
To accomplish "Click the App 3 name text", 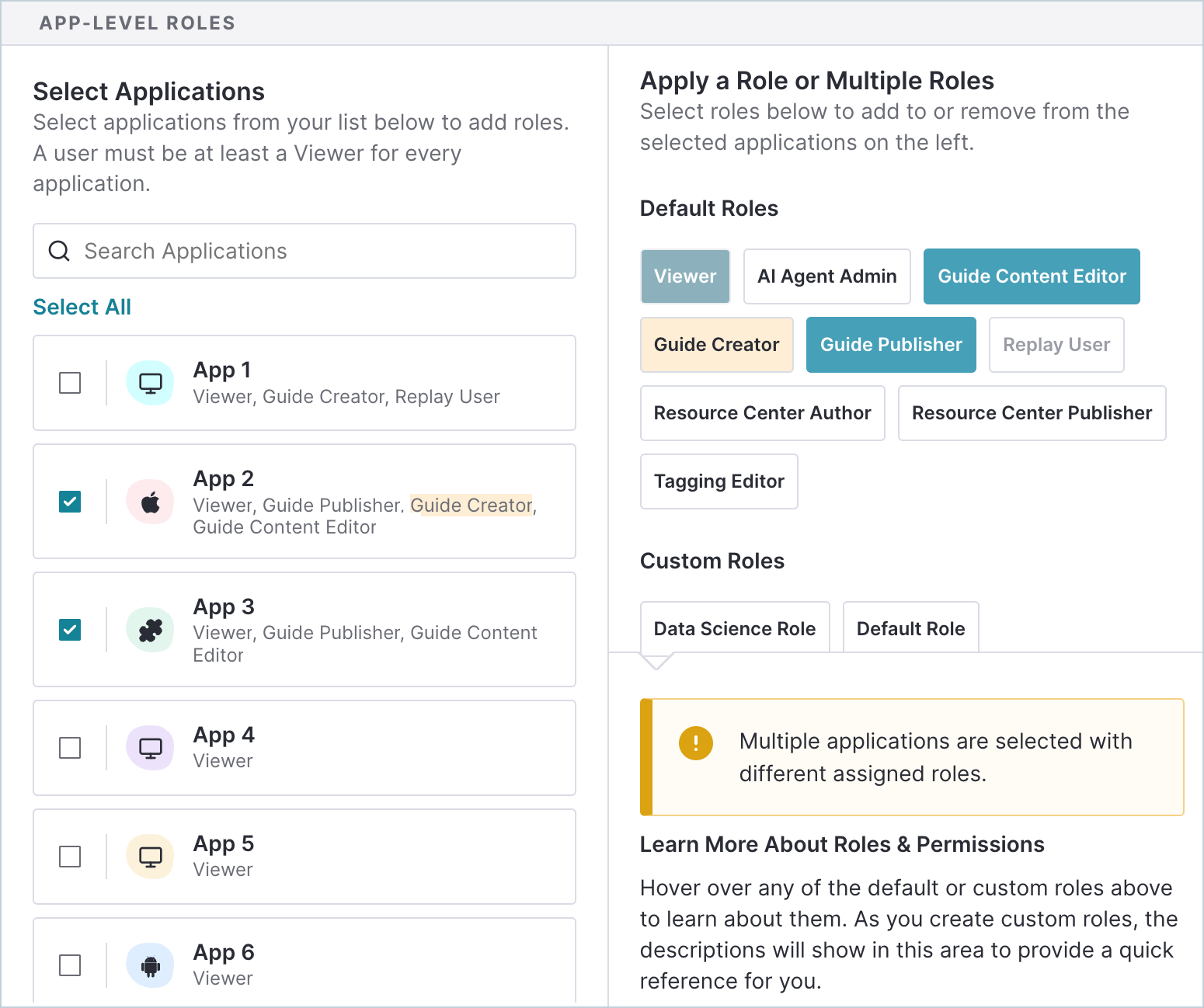I will click(x=224, y=607).
